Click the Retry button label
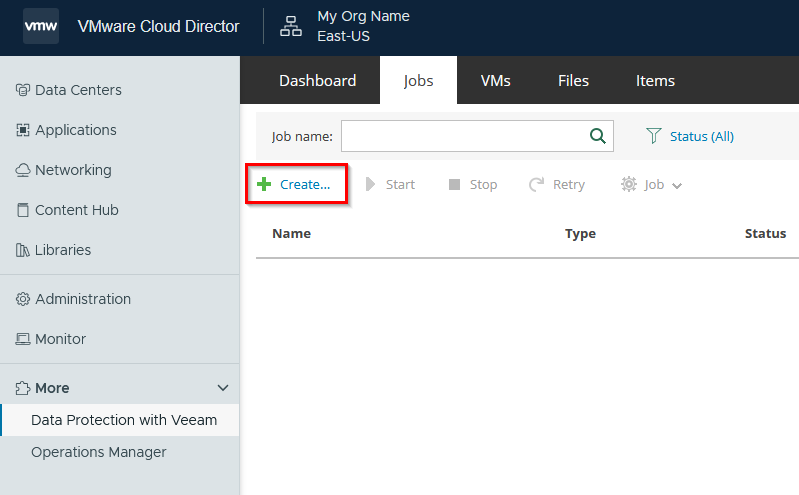 click(569, 185)
